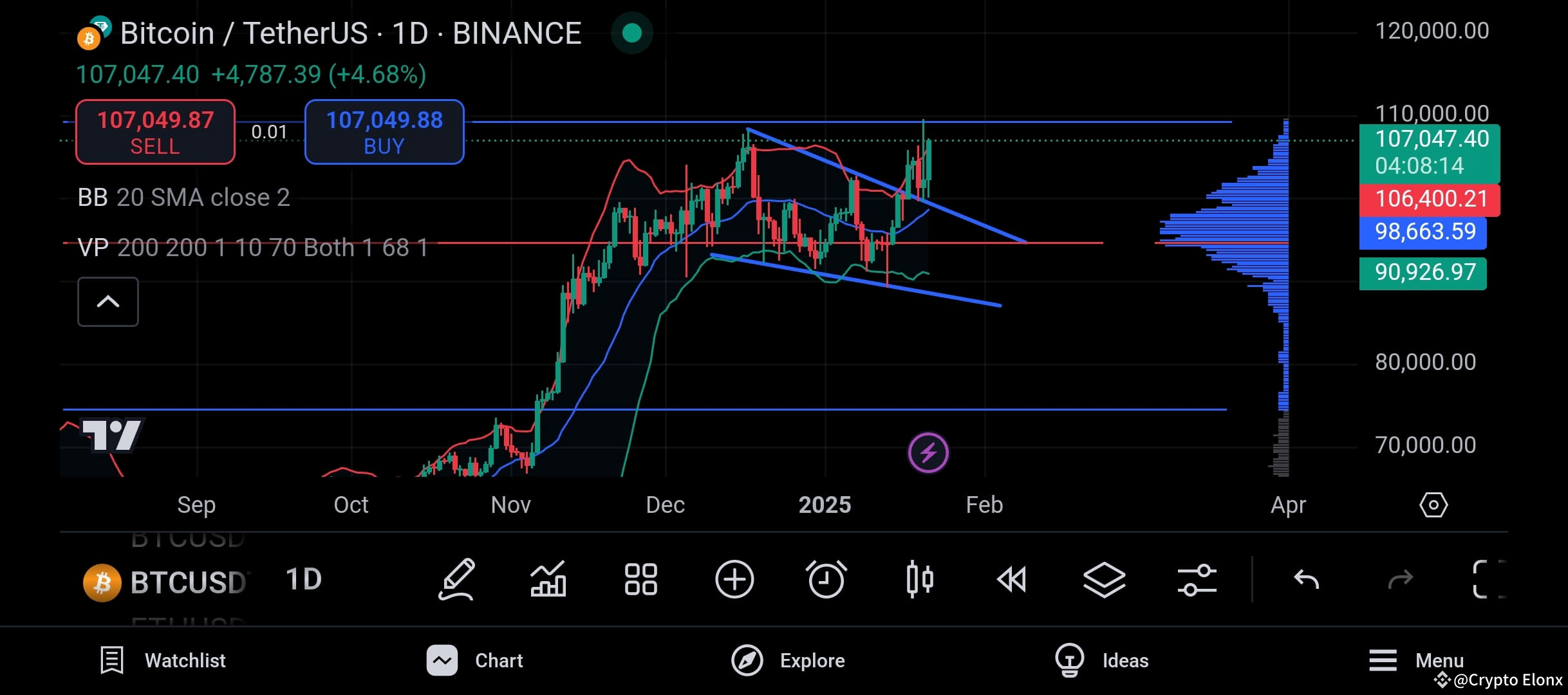1568x695 pixels.
Task: Open the object tree layers icon
Action: click(x=1105, y=579)
